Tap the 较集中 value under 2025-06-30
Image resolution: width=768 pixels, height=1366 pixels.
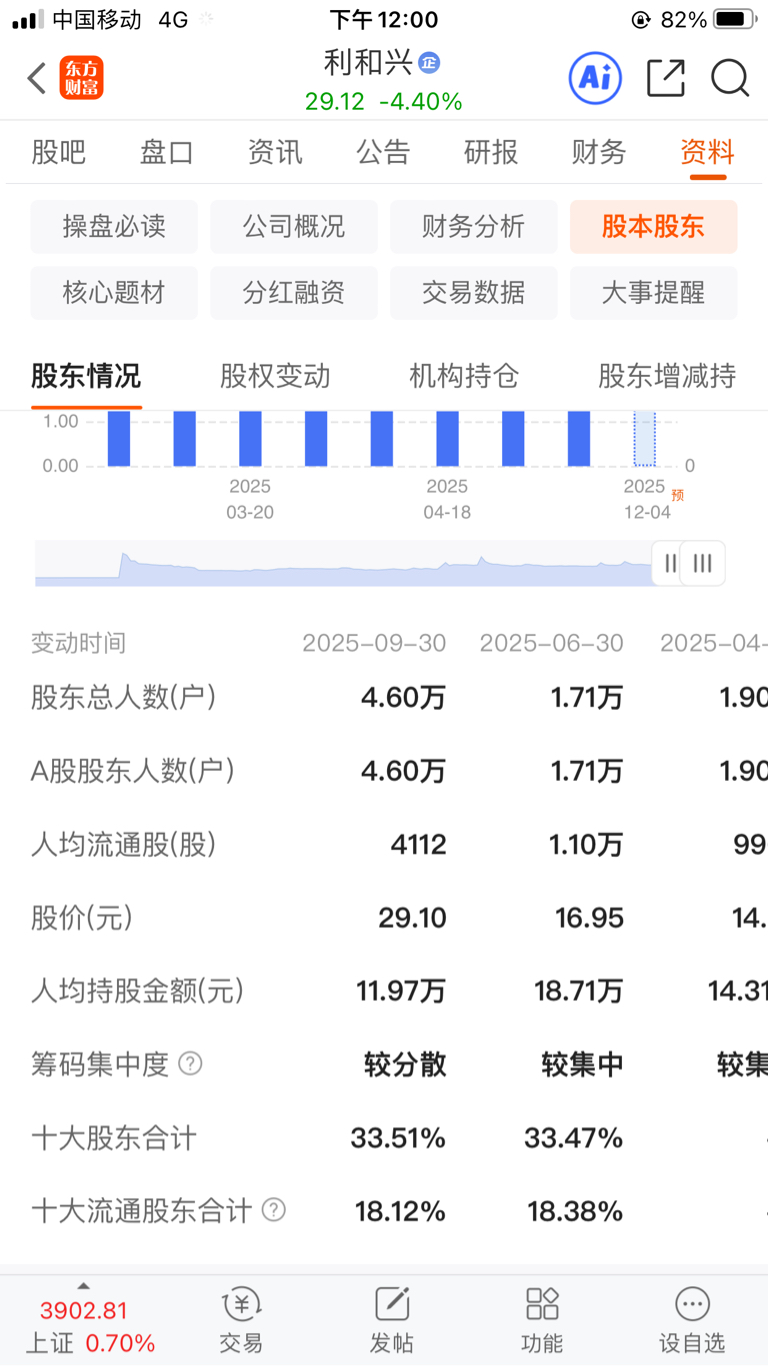tap(583, 1064)
